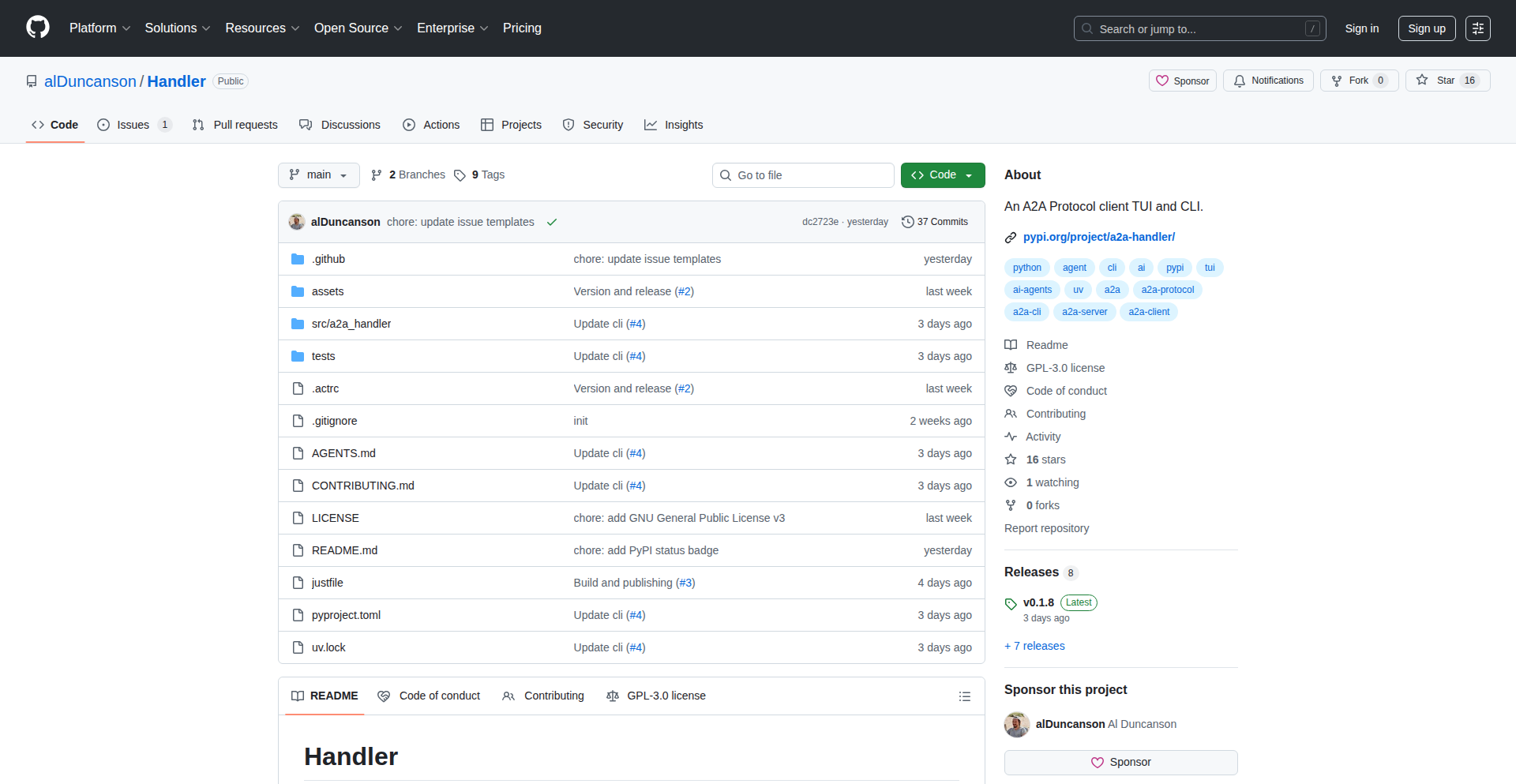Click the alDuncanson avatar thumbnail
The image size is (1516, 784).
click(296, 222)
